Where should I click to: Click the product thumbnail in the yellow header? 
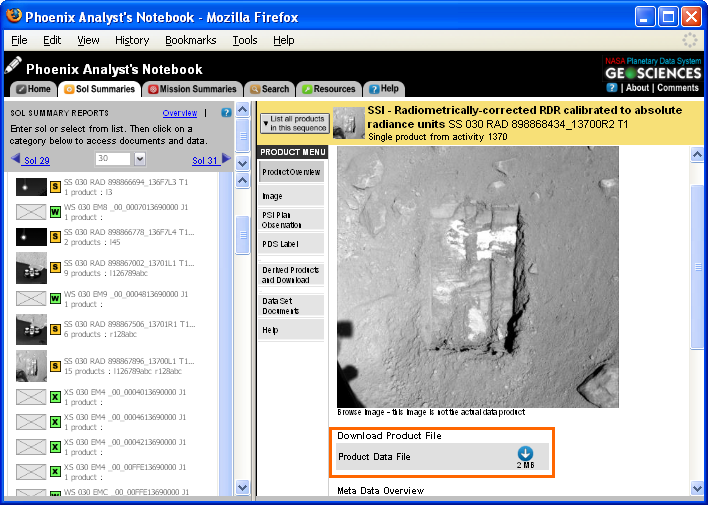349,122
